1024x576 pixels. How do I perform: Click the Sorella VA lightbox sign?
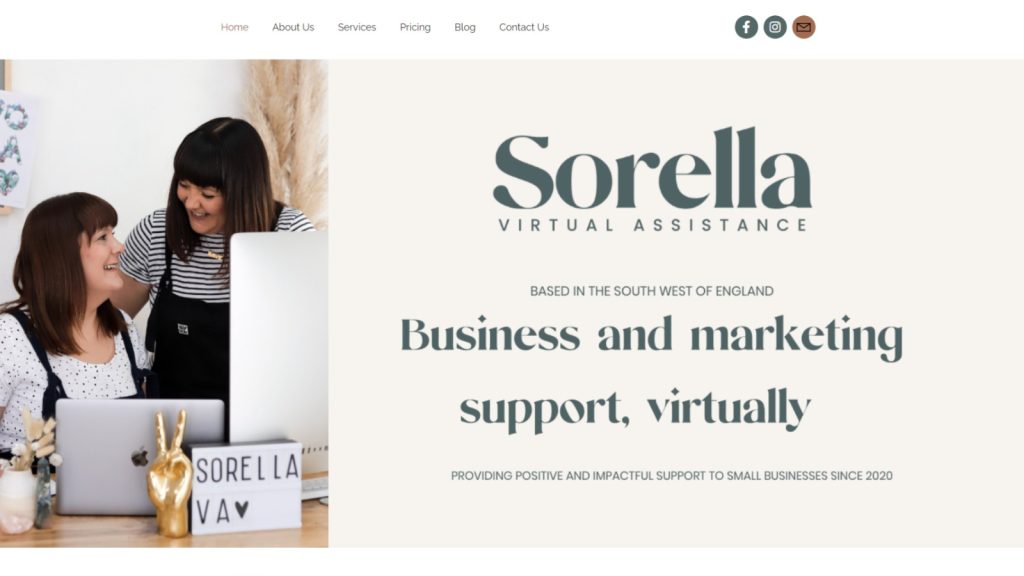click(246, 487)
